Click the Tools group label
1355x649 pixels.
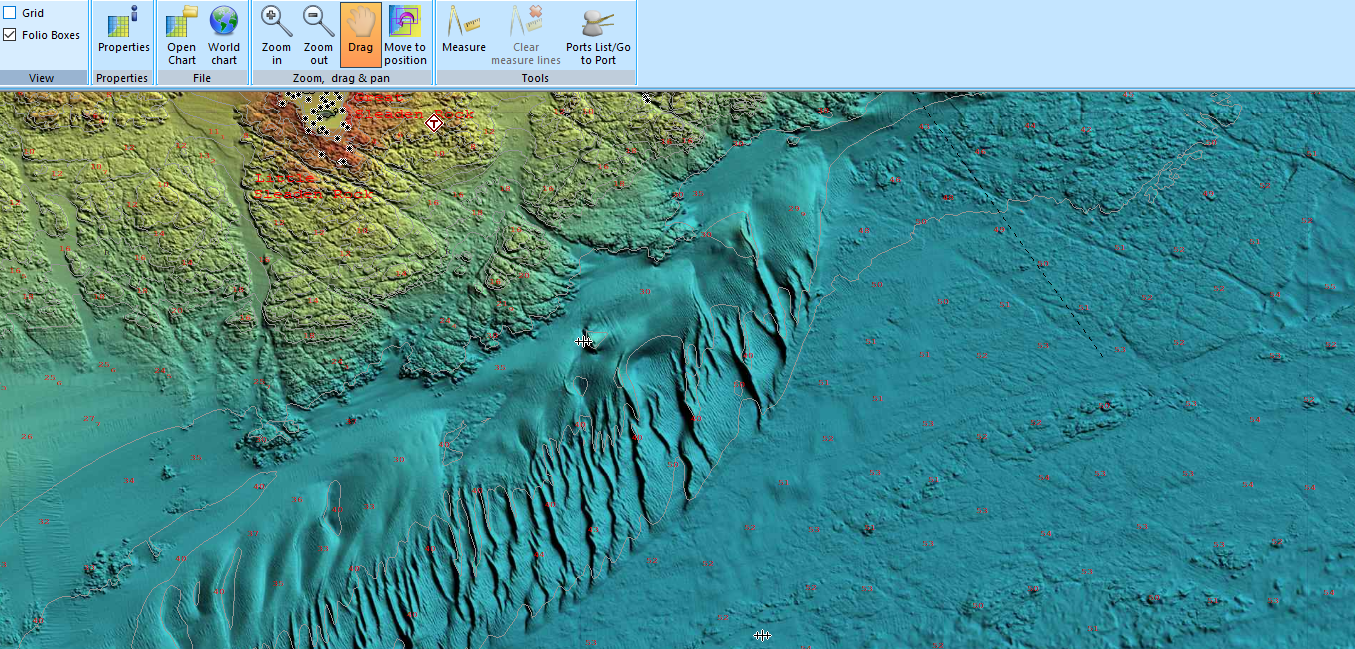click(x=535, y=78)
